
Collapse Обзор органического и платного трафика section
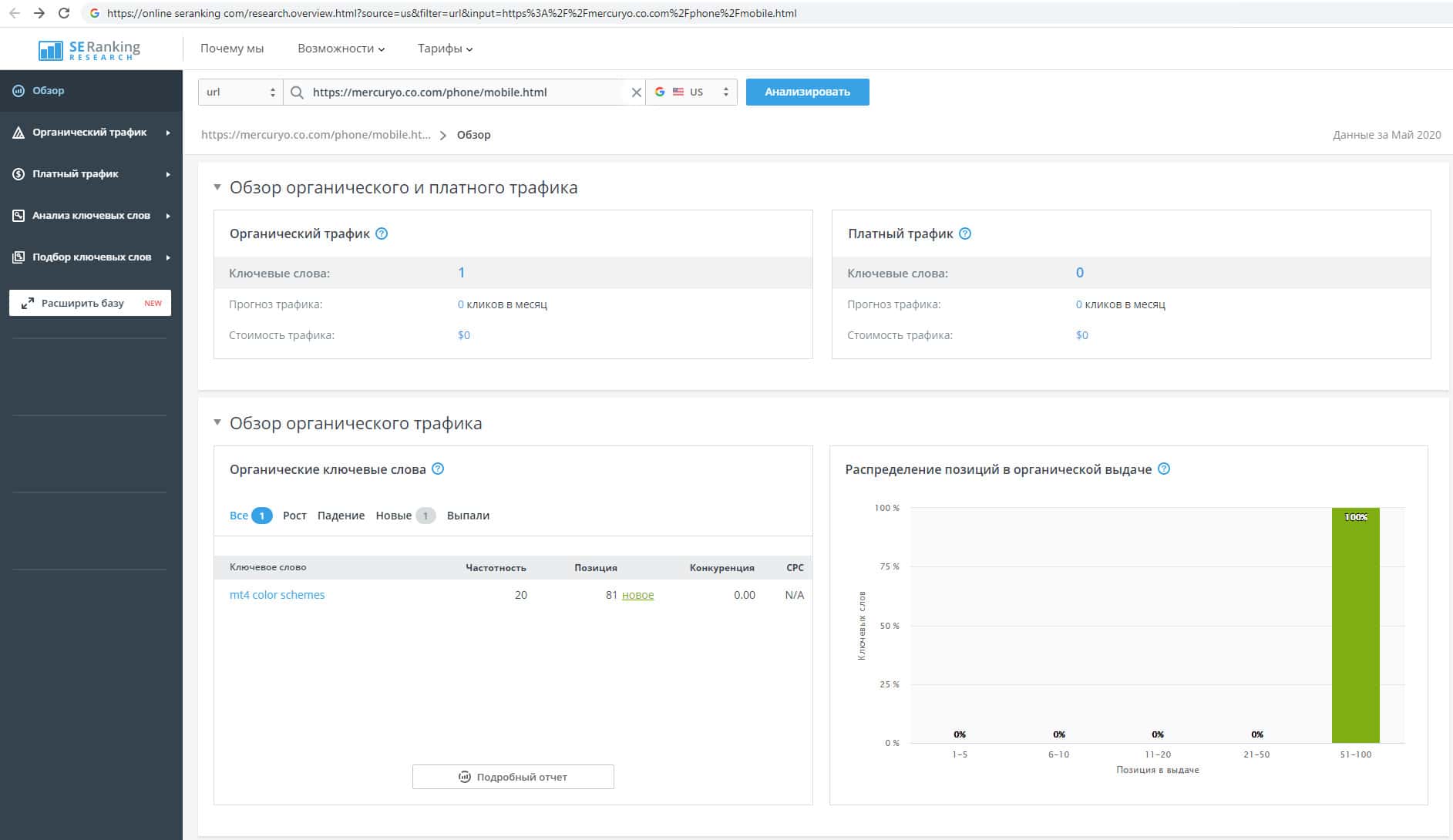pyautogui.click(x=217, y=187)
